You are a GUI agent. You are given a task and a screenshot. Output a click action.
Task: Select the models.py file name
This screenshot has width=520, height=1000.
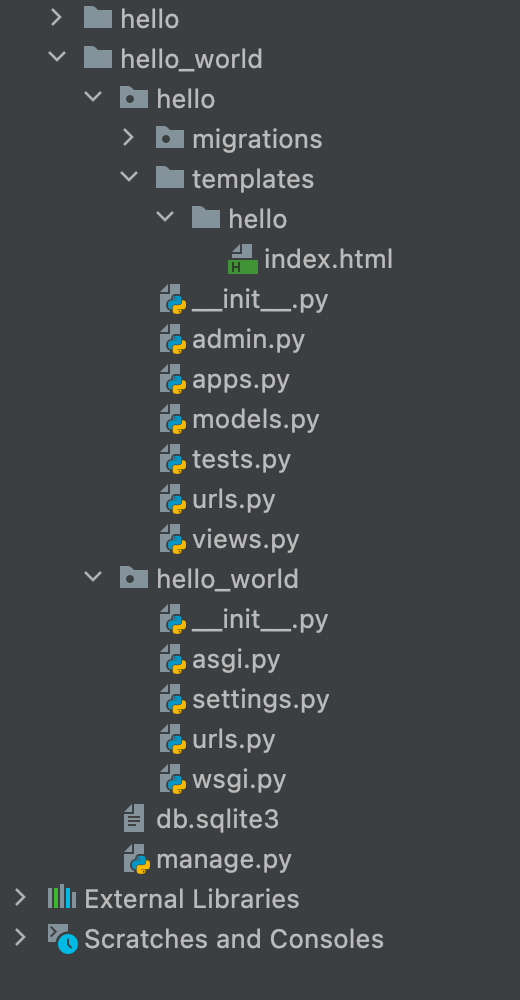[255, 420]
